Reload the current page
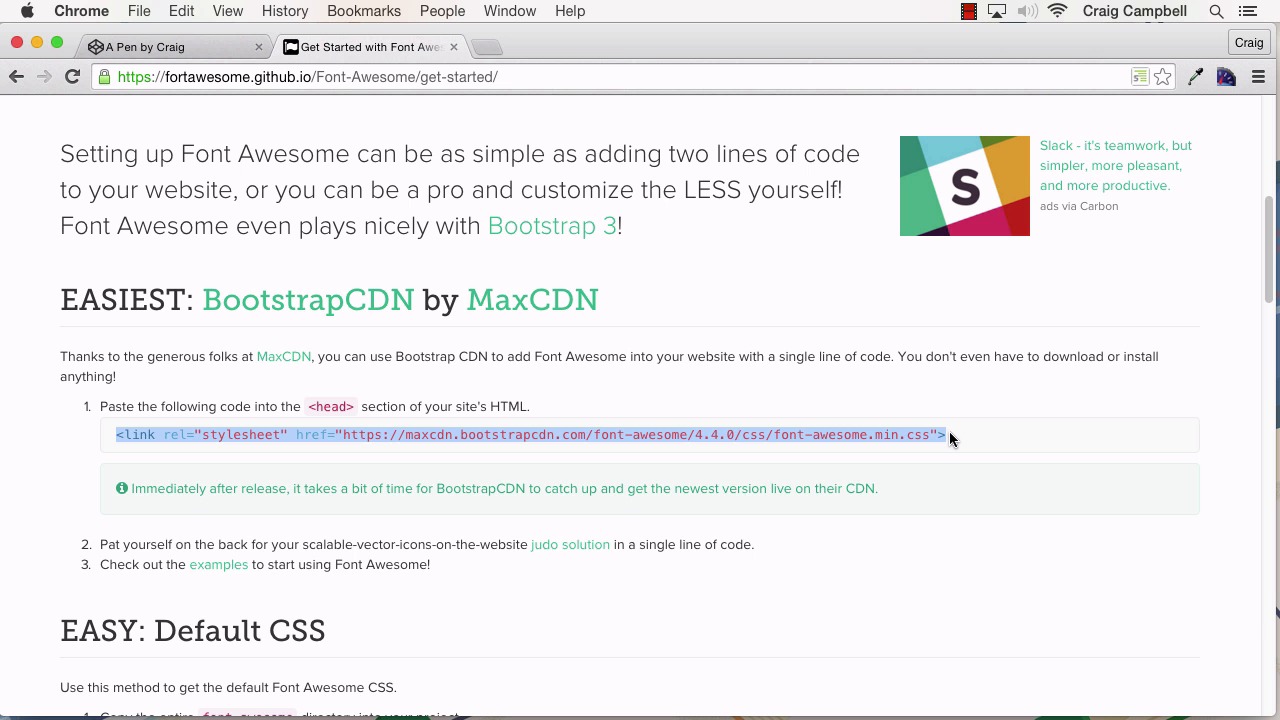Viewport: 1280px width, 720px height. click(x=72, y=77)
